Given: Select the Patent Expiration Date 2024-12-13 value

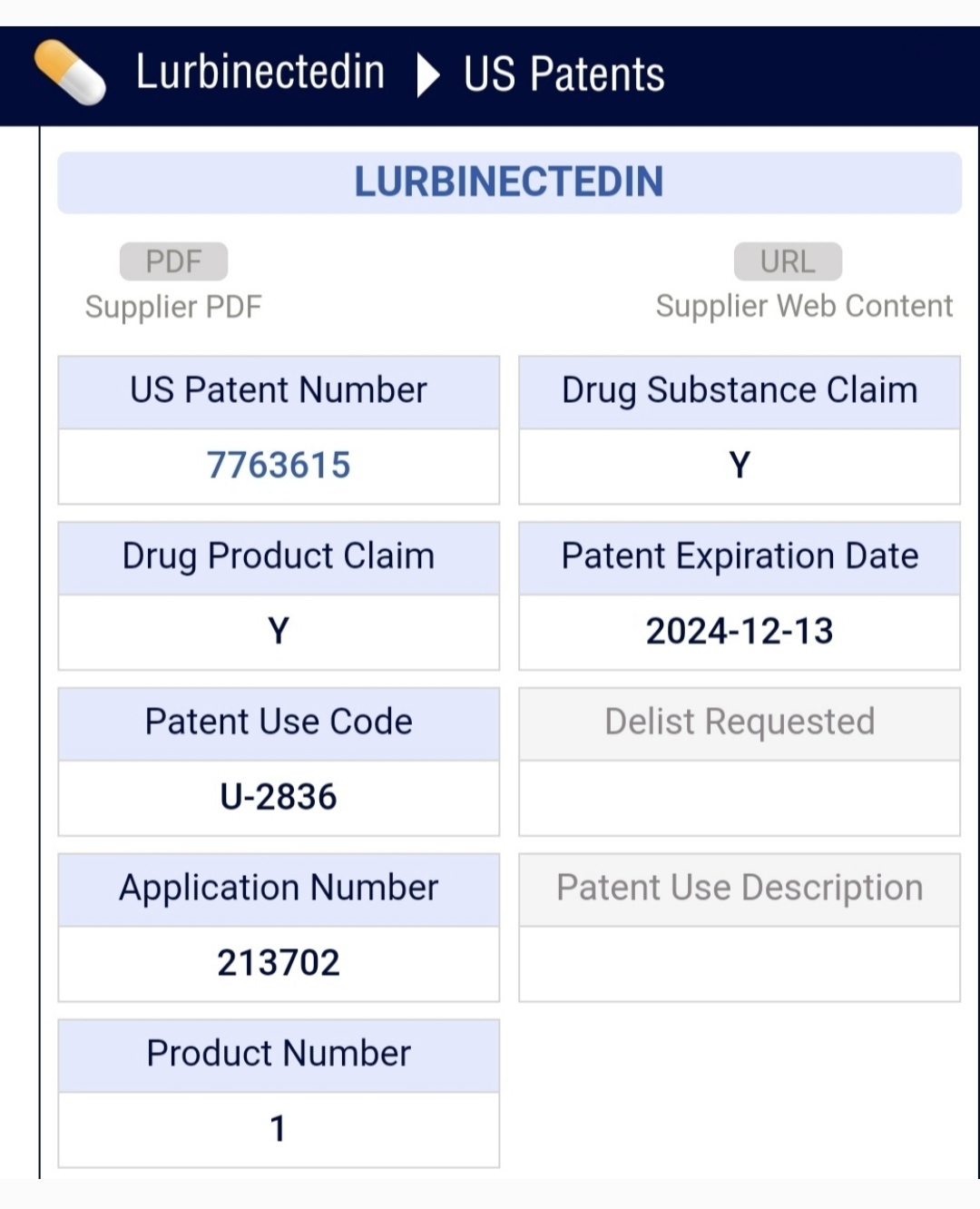Looking at the screenshot, I should pos(740,633).
